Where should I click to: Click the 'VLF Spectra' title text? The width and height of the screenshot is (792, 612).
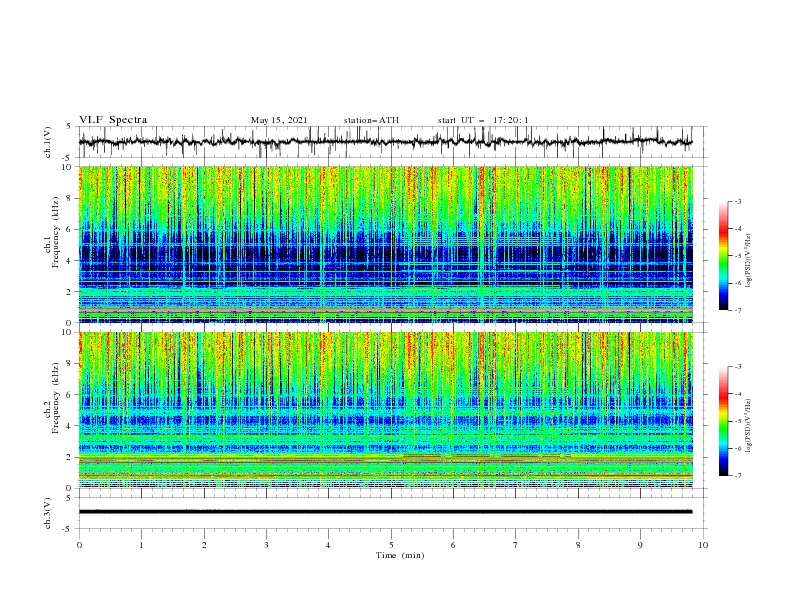click(x=113, y=120)
